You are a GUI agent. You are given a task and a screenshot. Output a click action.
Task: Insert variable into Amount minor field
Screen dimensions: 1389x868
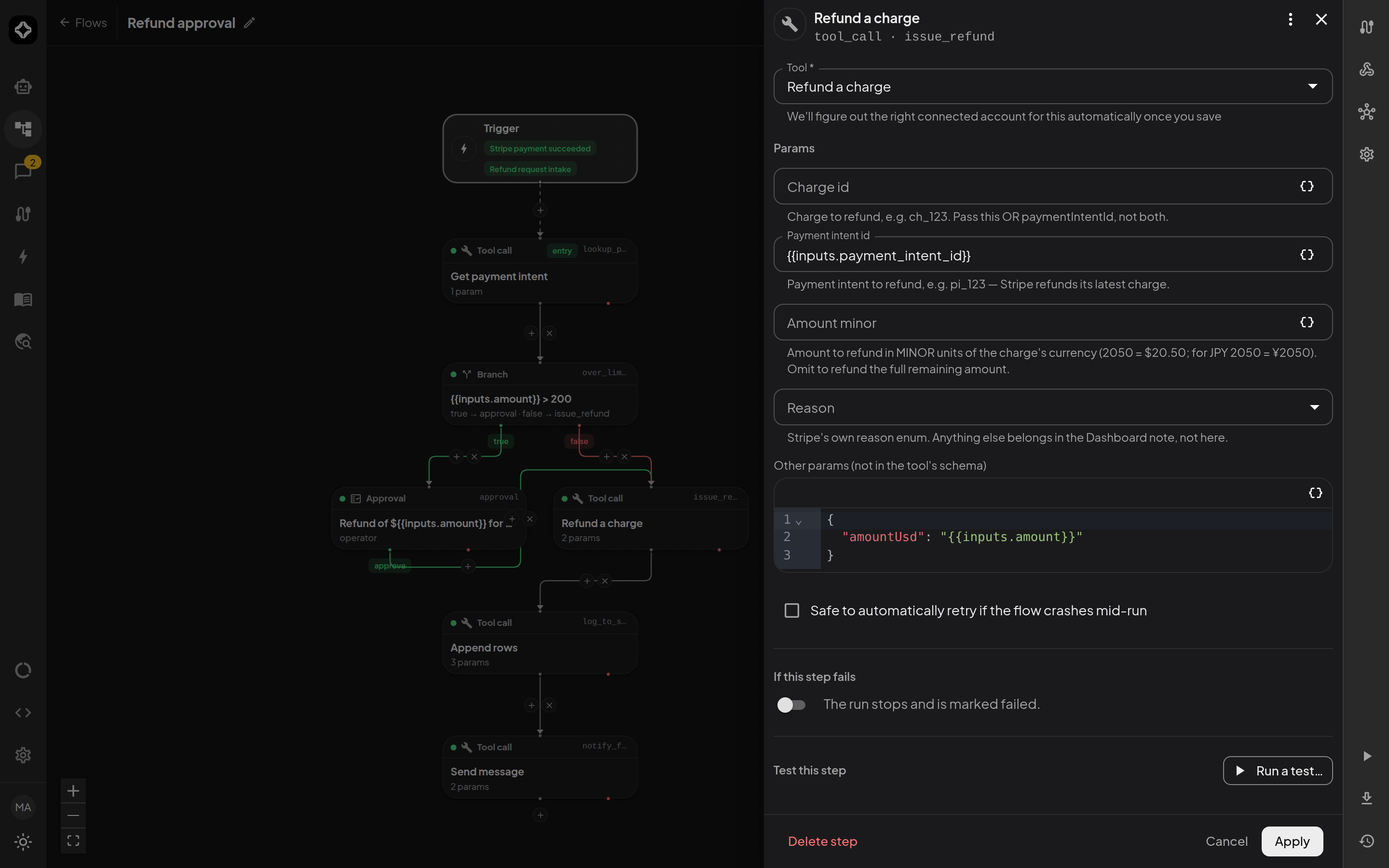[x=1307, y=322]
